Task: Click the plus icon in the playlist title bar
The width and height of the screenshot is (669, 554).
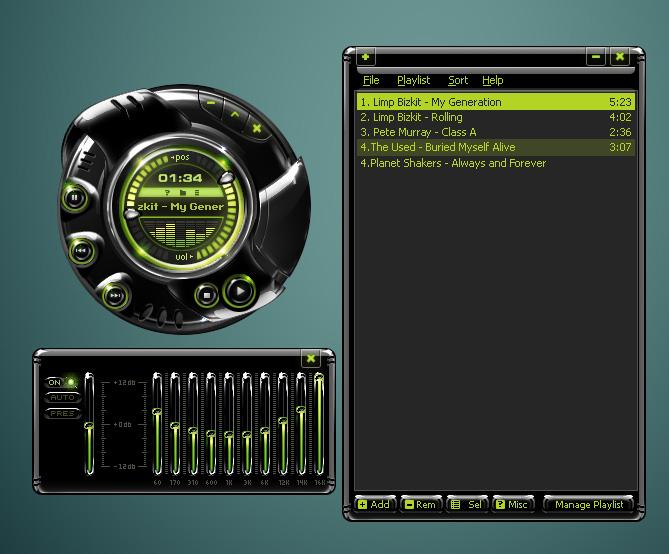Action: pos(366,57)
